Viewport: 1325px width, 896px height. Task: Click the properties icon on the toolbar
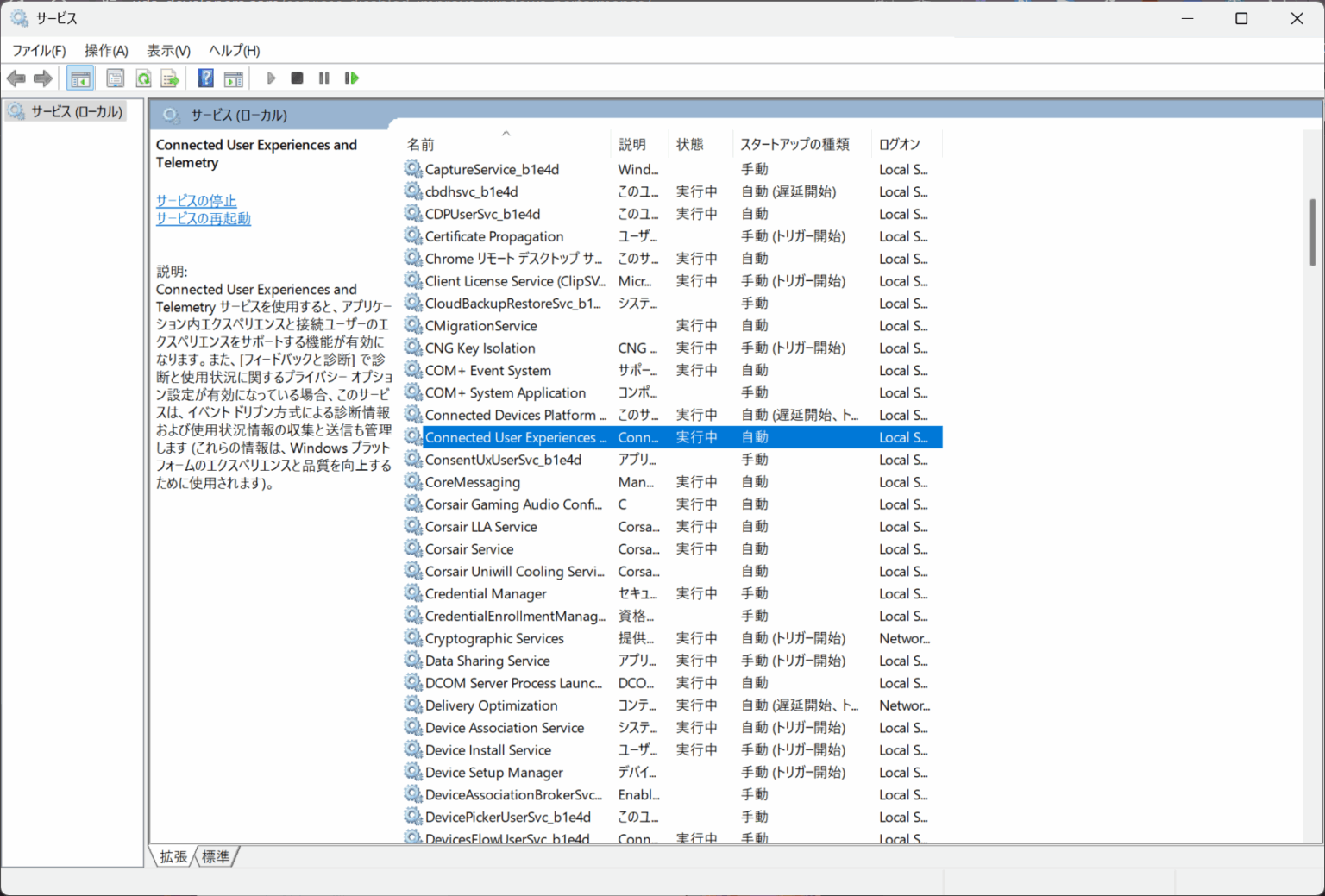115,78
